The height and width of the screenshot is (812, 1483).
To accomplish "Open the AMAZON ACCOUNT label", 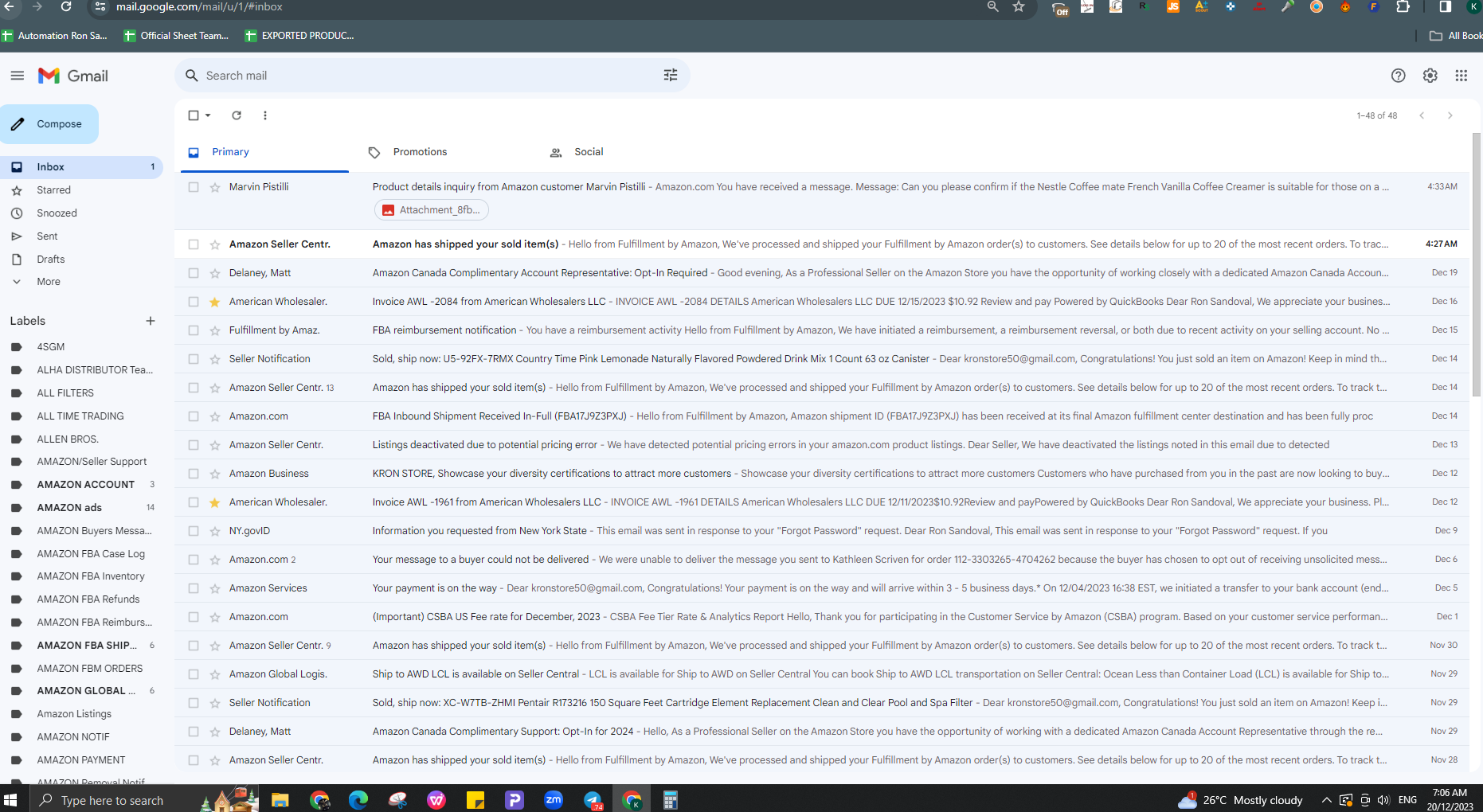I will click(x=85, y=485).
